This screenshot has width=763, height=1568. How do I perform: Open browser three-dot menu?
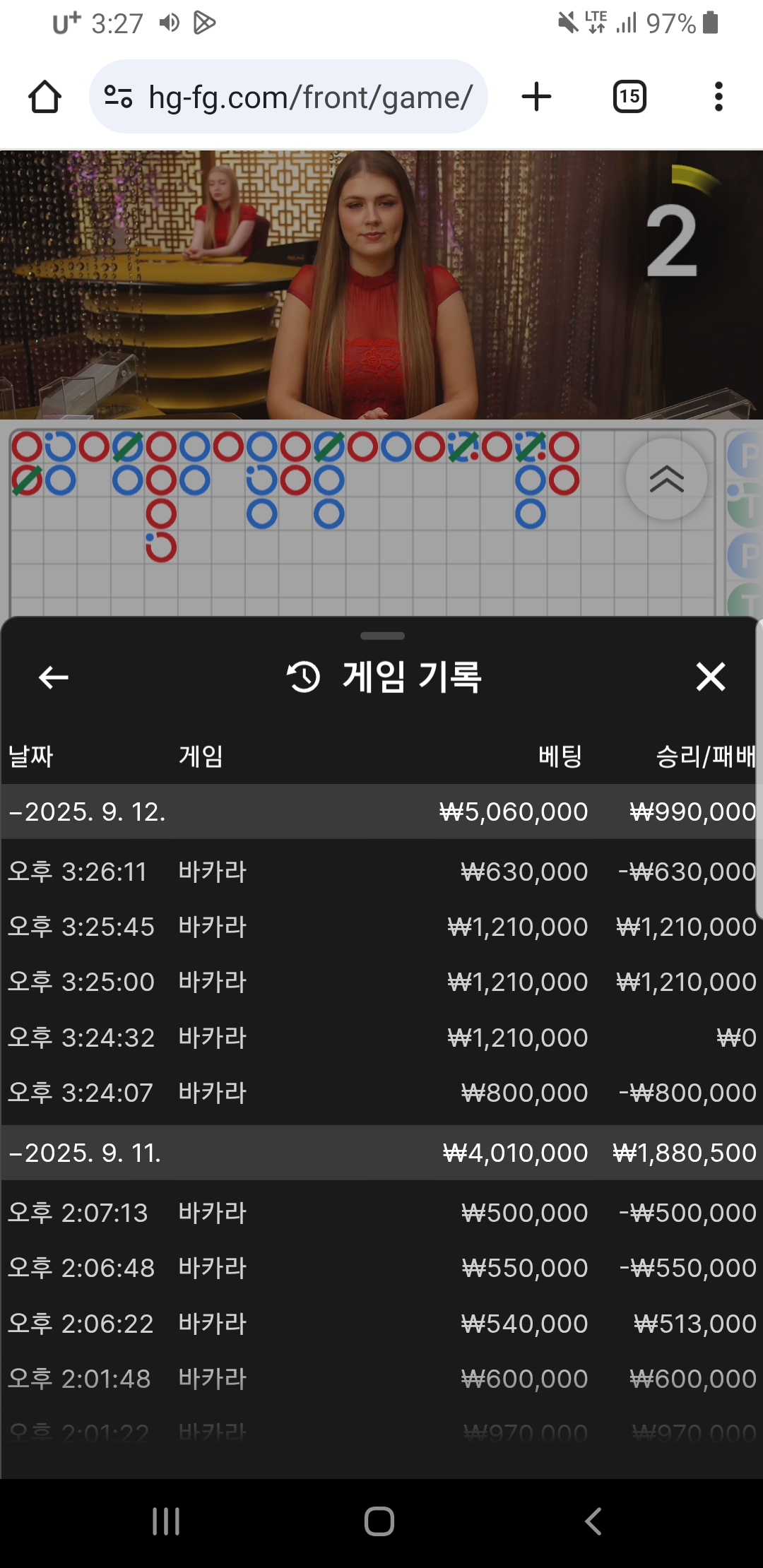[x=718, y=97]
